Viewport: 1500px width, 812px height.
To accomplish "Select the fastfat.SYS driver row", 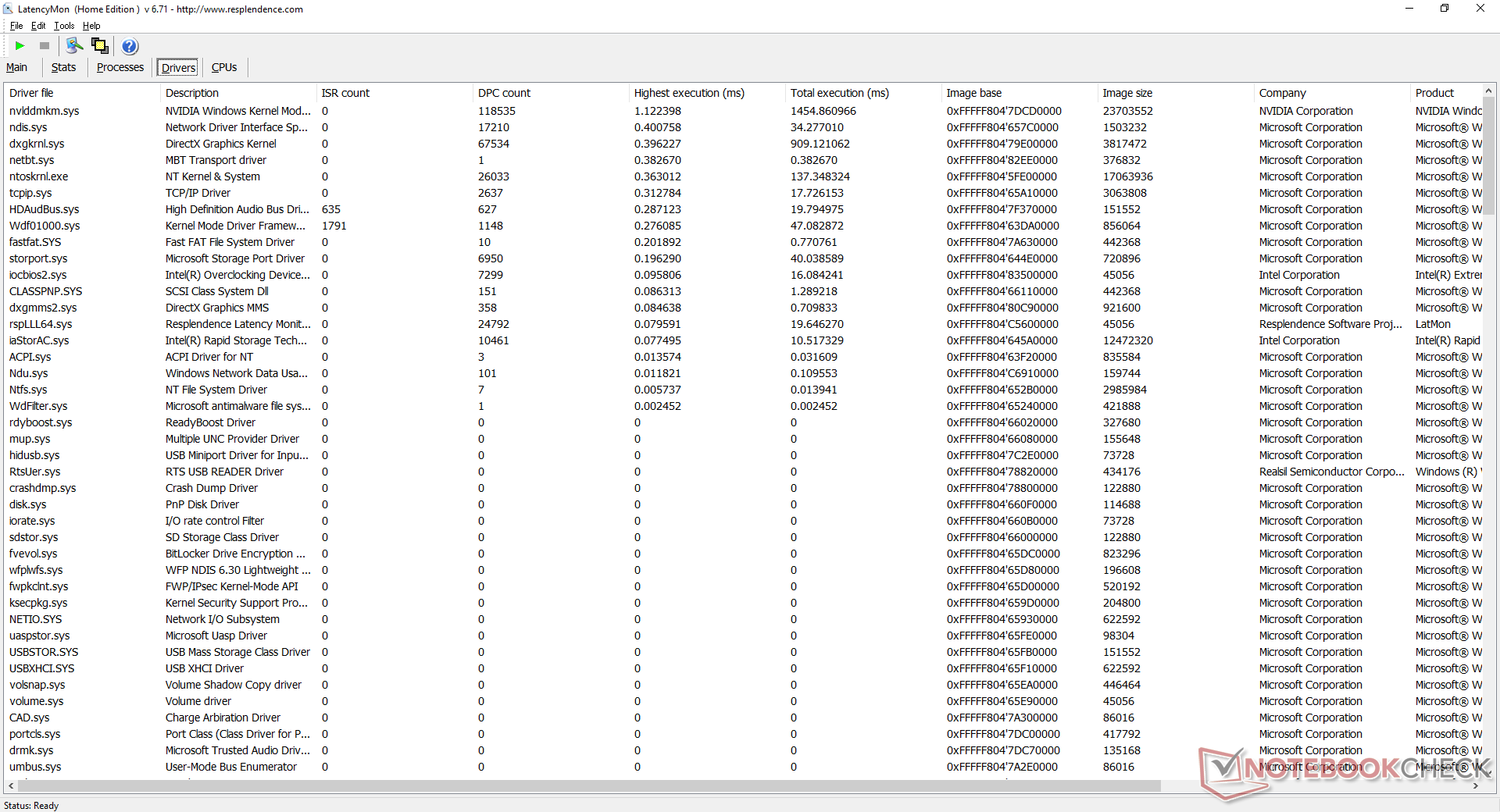I will point(743,242).
